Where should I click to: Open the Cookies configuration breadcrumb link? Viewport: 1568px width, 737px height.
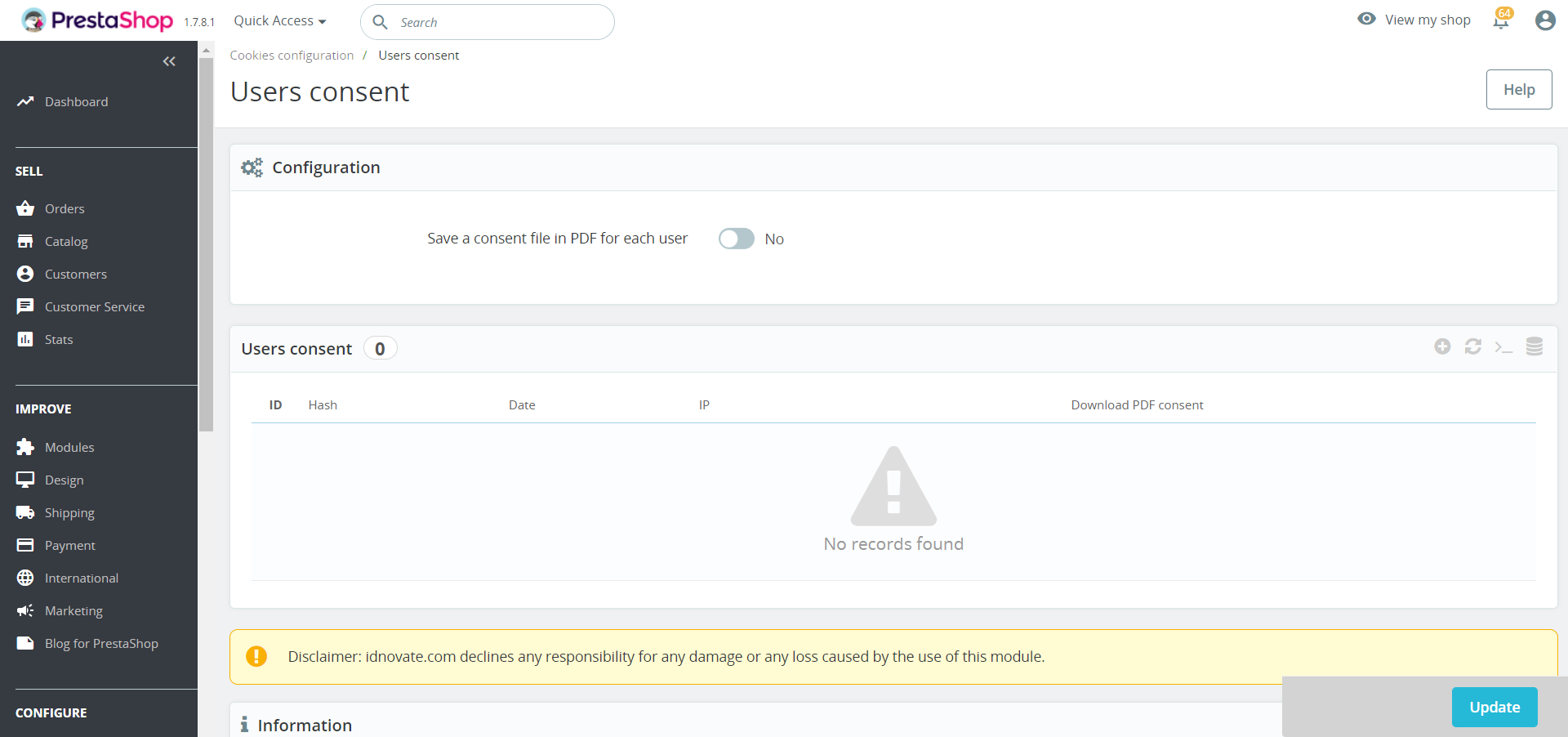[x=292, y=56]
